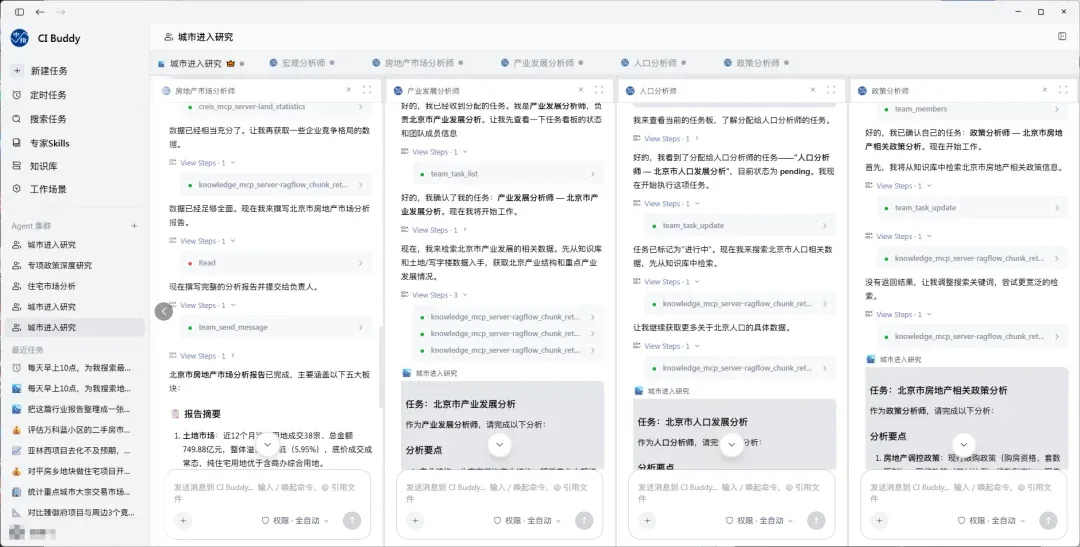Add attachment in 产业发展分析师 input

click(x=415, y=521)
